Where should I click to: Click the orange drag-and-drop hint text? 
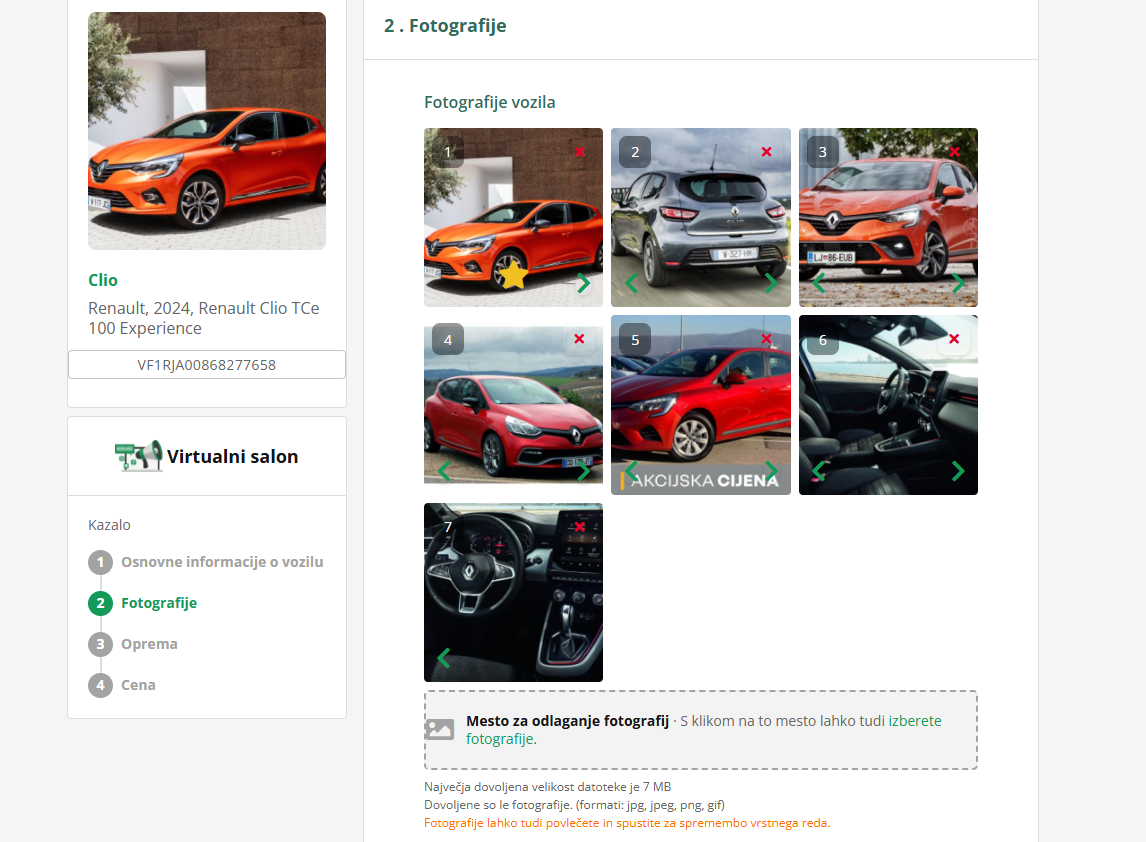point(627,823)
